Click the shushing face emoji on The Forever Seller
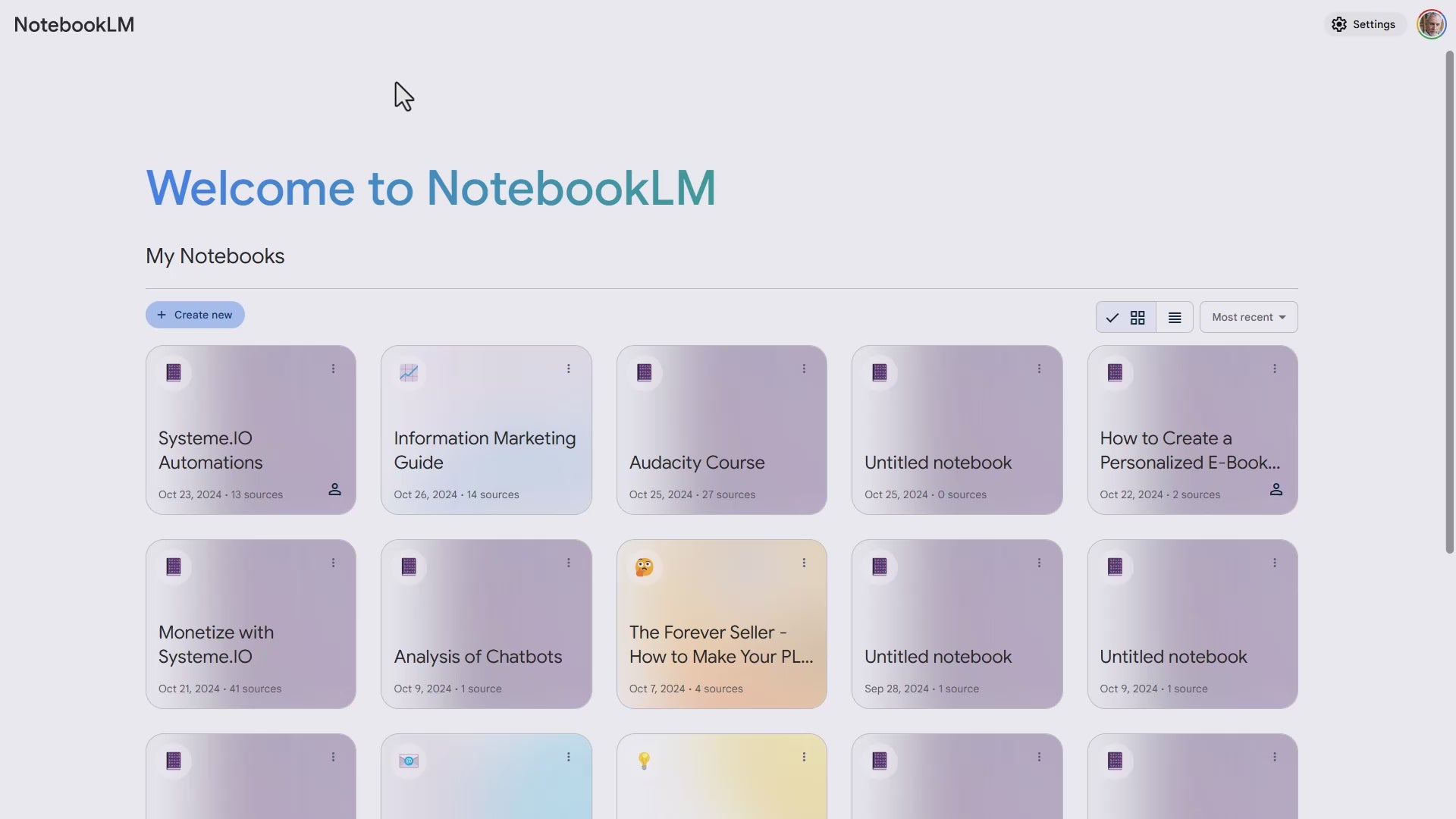The width and height of the screenshot is (1456, 819). point(644,566)
